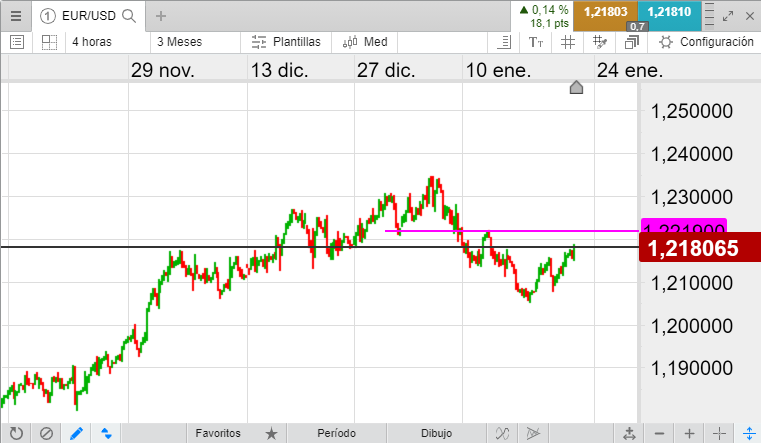The width and height of the screenshot is (761, 443).
Task: Select the Med chart type option
Action: (x=364, y=42)
